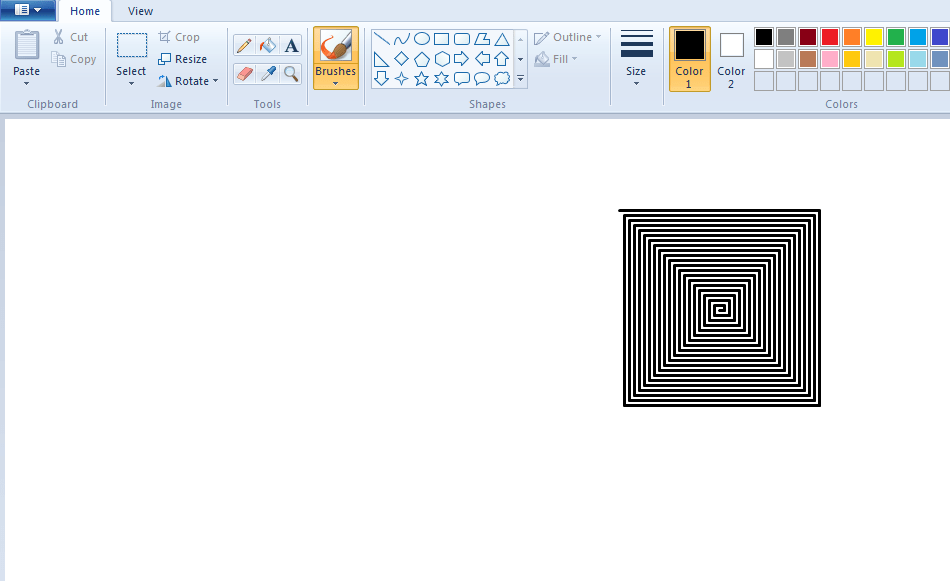Open the Outline dropdown

[567, 36]
